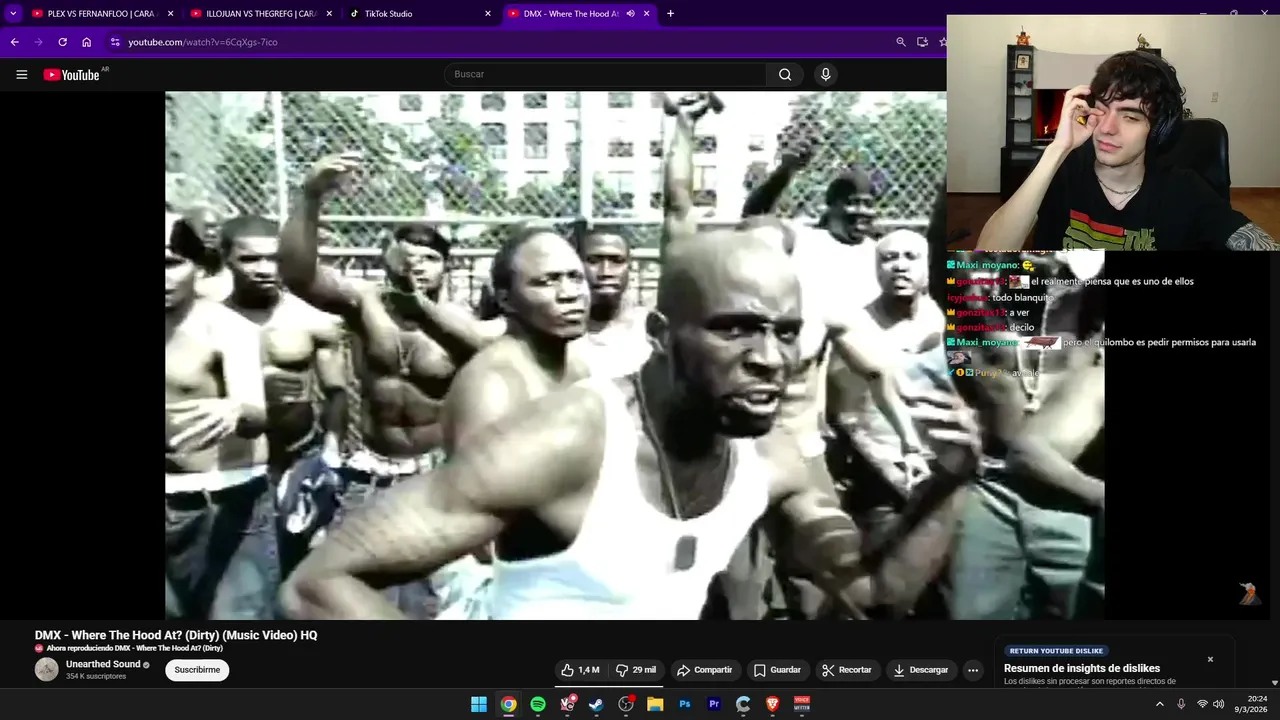Expand the tab search dropdown arrow
The image size is (1280, 720).
click(13, 14)
